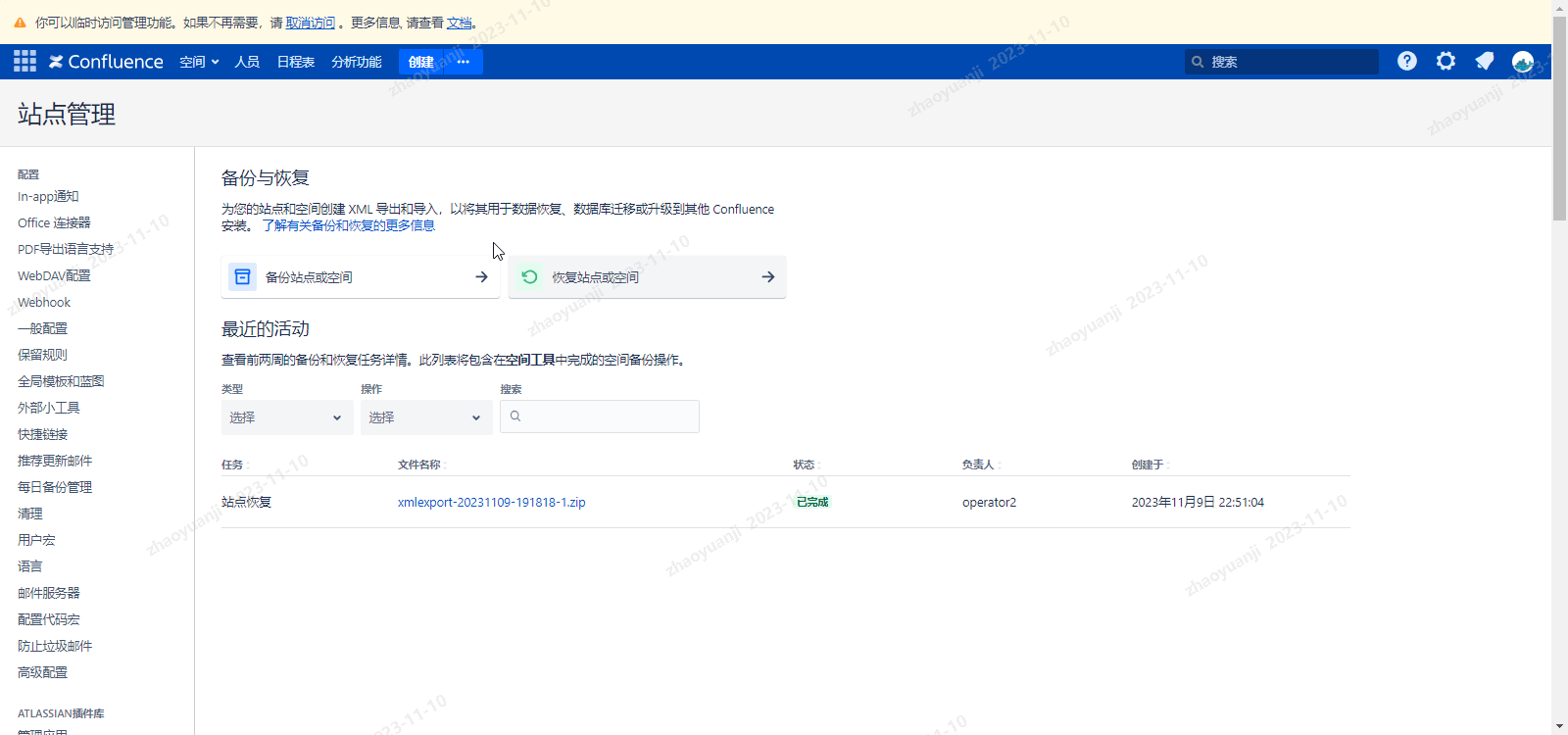This screenshot has height=735, width=1568.
Task: Click the backup archive icon
Action: pos(242,277)
